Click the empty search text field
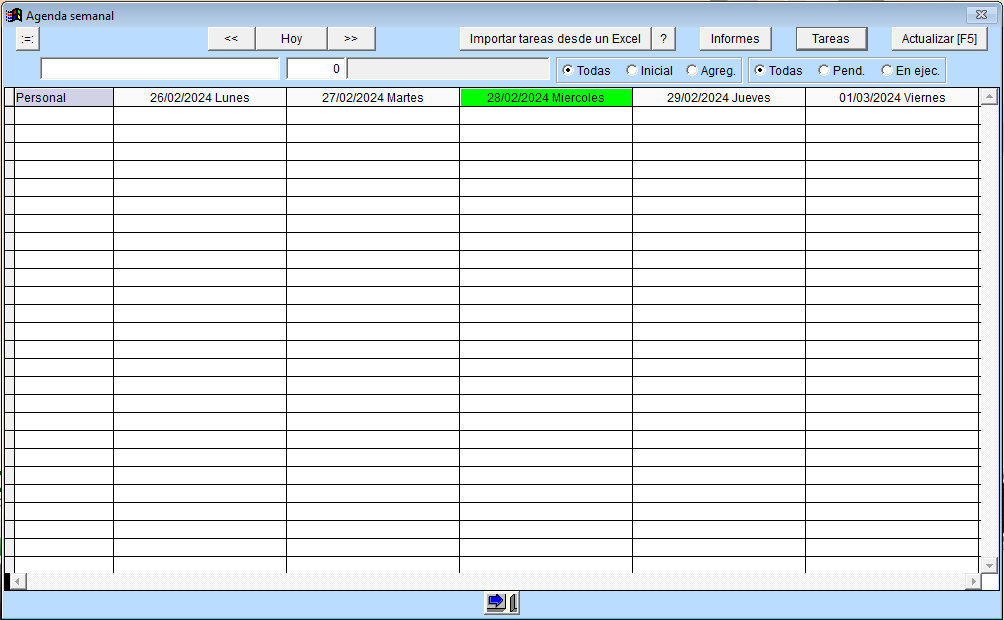This screenshot has width=1004, height=620. pyautogui.click(x=160, y=69)
